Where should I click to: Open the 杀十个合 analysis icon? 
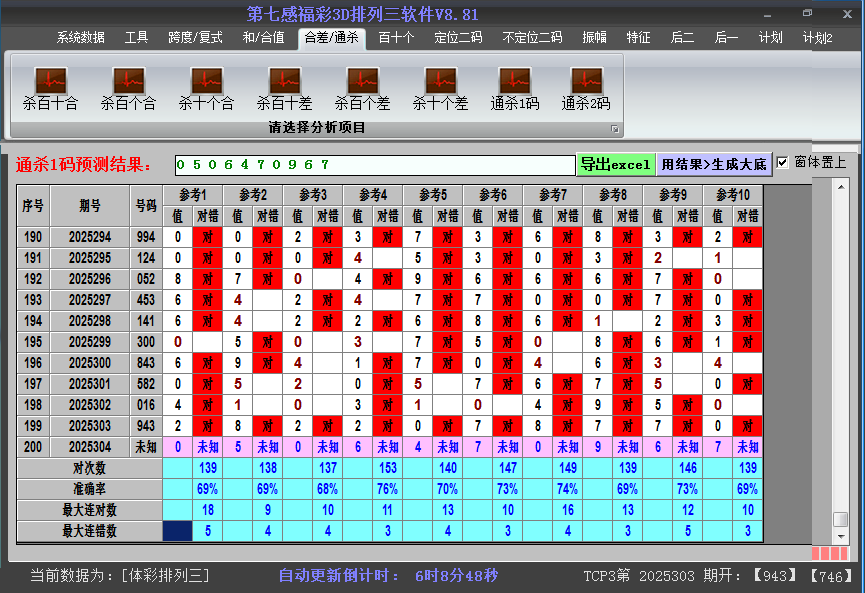[x=206, y=82]
